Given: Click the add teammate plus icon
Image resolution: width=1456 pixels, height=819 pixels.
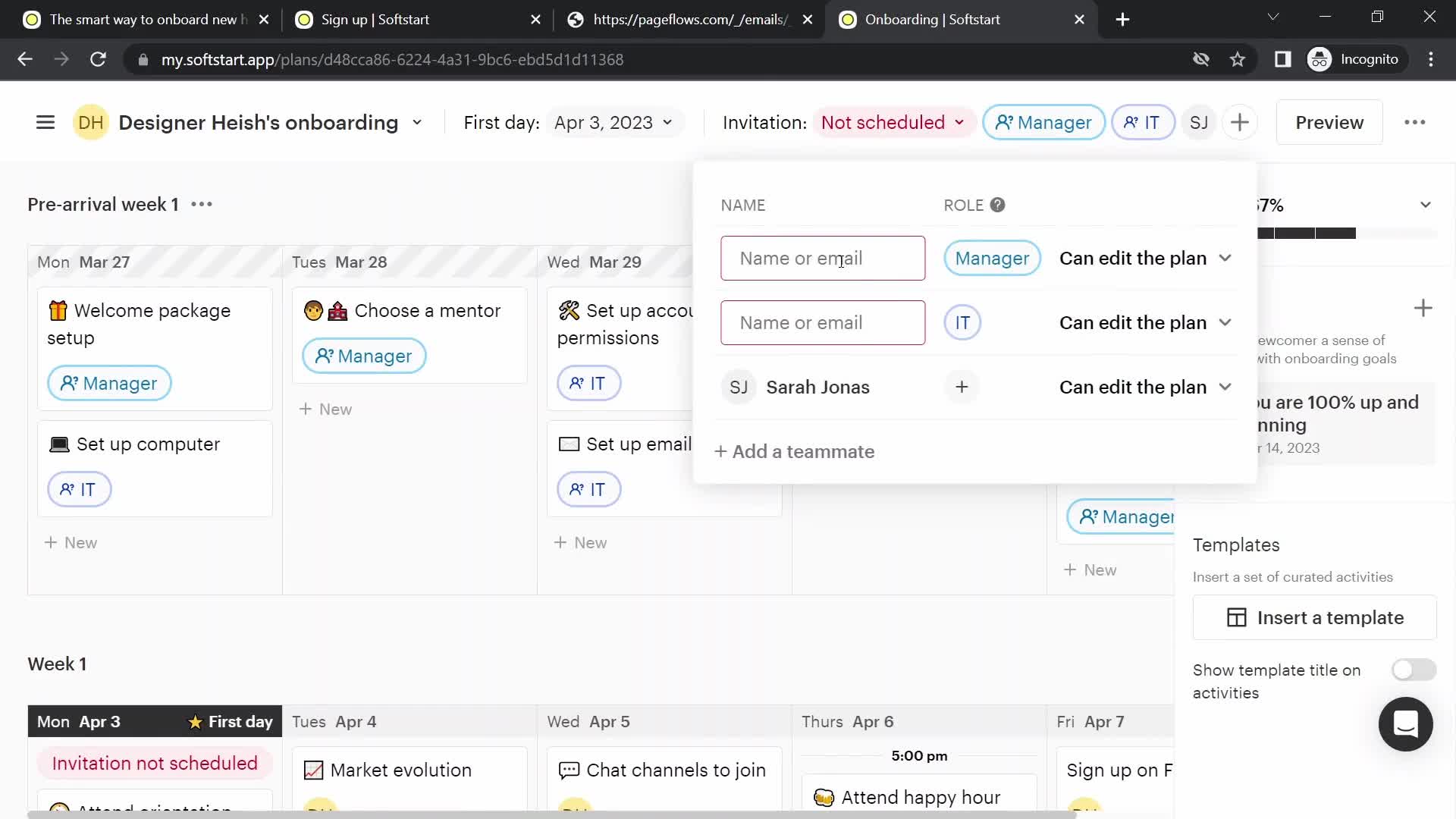Looking at the screenshot, I should 720,451.
